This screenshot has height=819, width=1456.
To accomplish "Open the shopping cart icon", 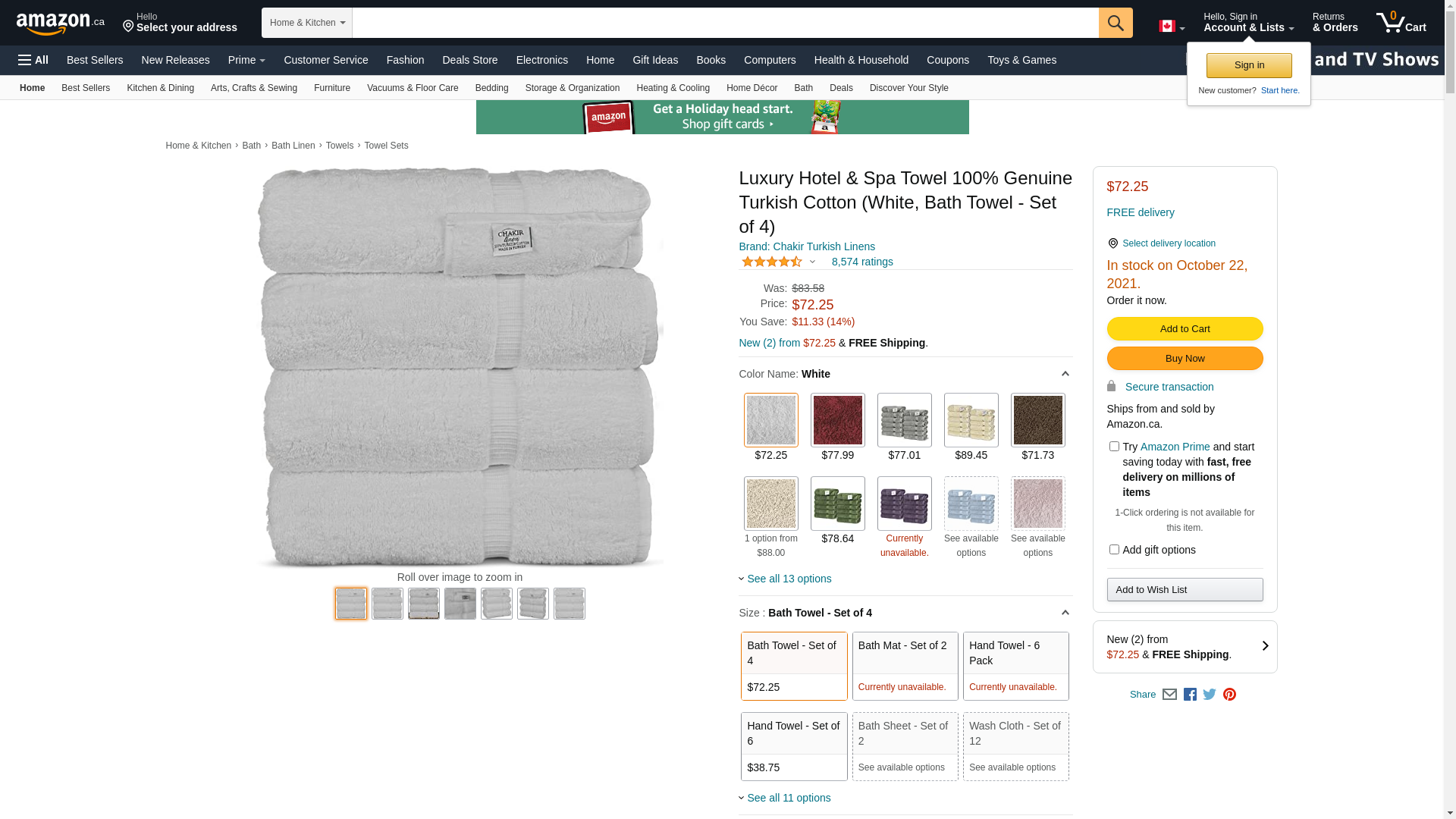I will coord(1401,23).
